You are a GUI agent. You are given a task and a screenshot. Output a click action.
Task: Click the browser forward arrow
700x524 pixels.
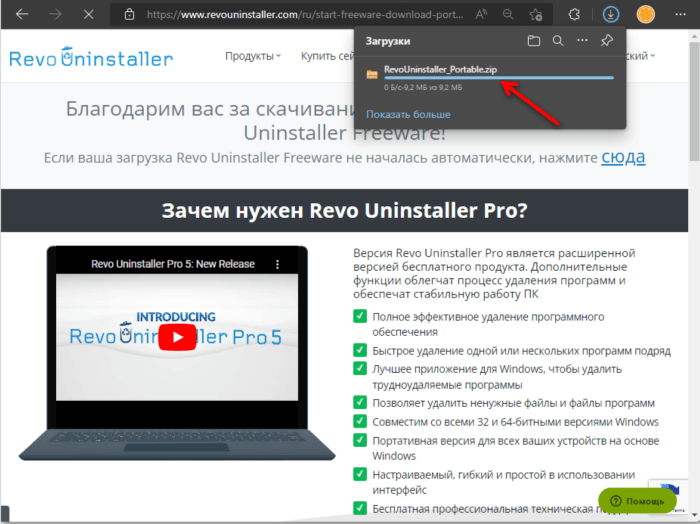(55, 14)
